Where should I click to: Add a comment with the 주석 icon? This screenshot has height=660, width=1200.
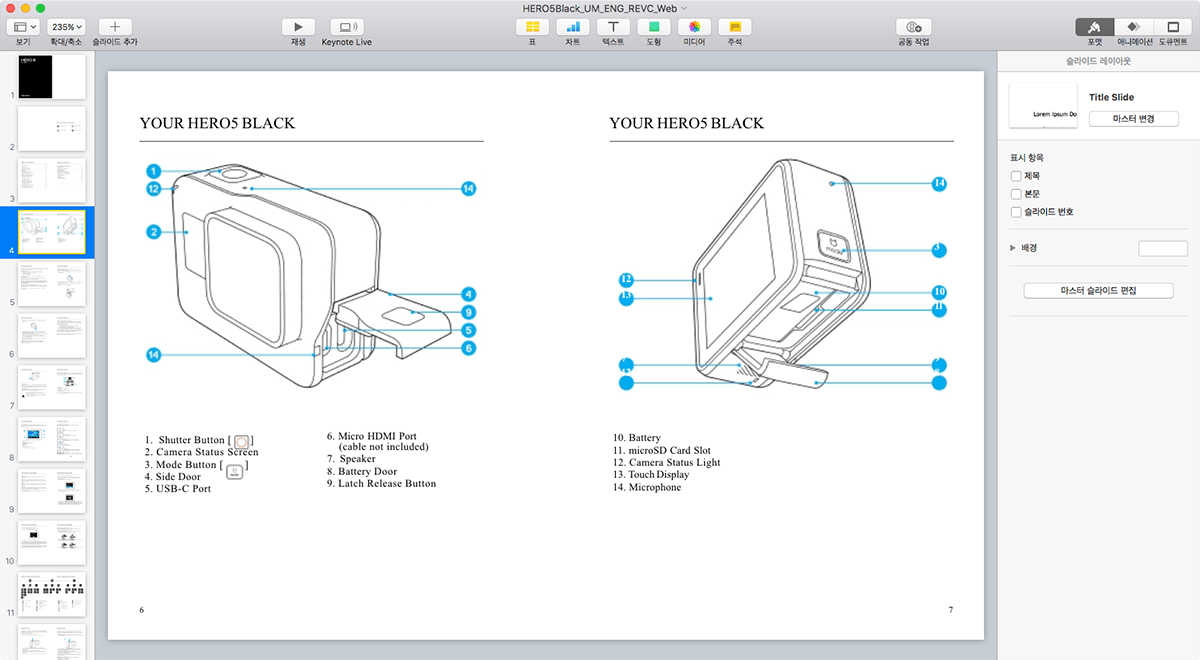pos(735,26)
